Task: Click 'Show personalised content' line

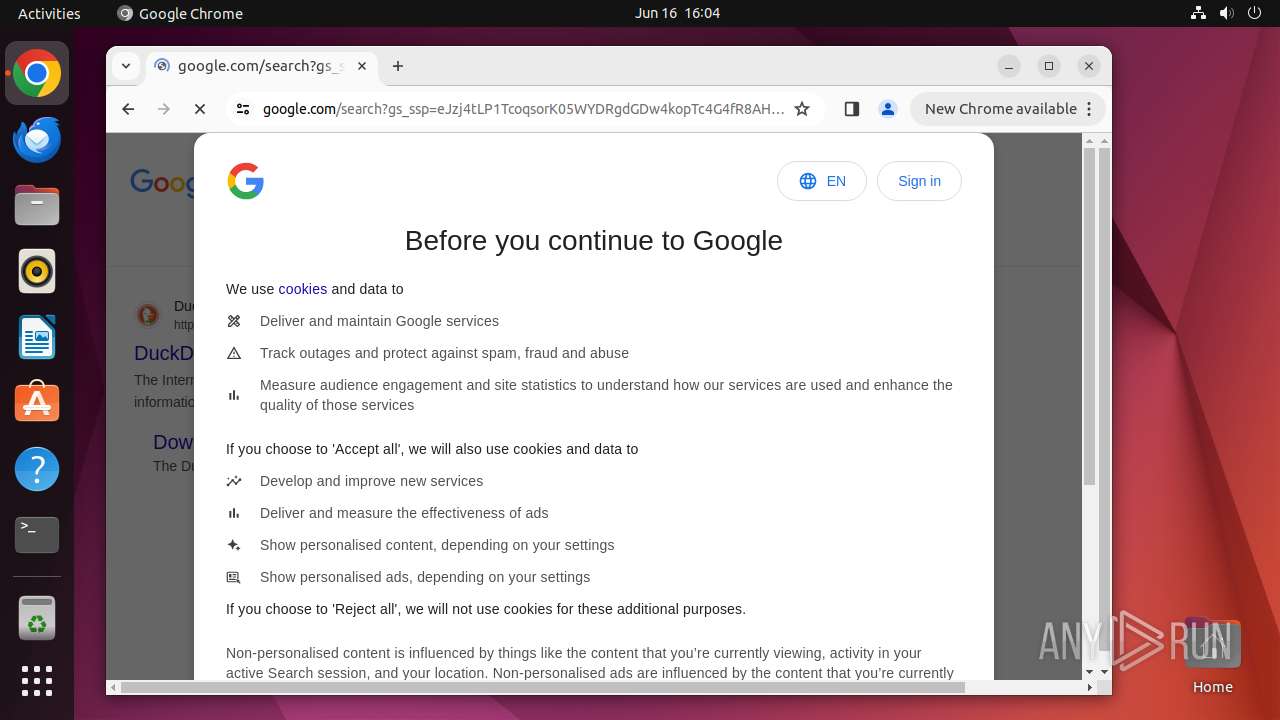Action: pyautogui.click(x=437, y=545)
